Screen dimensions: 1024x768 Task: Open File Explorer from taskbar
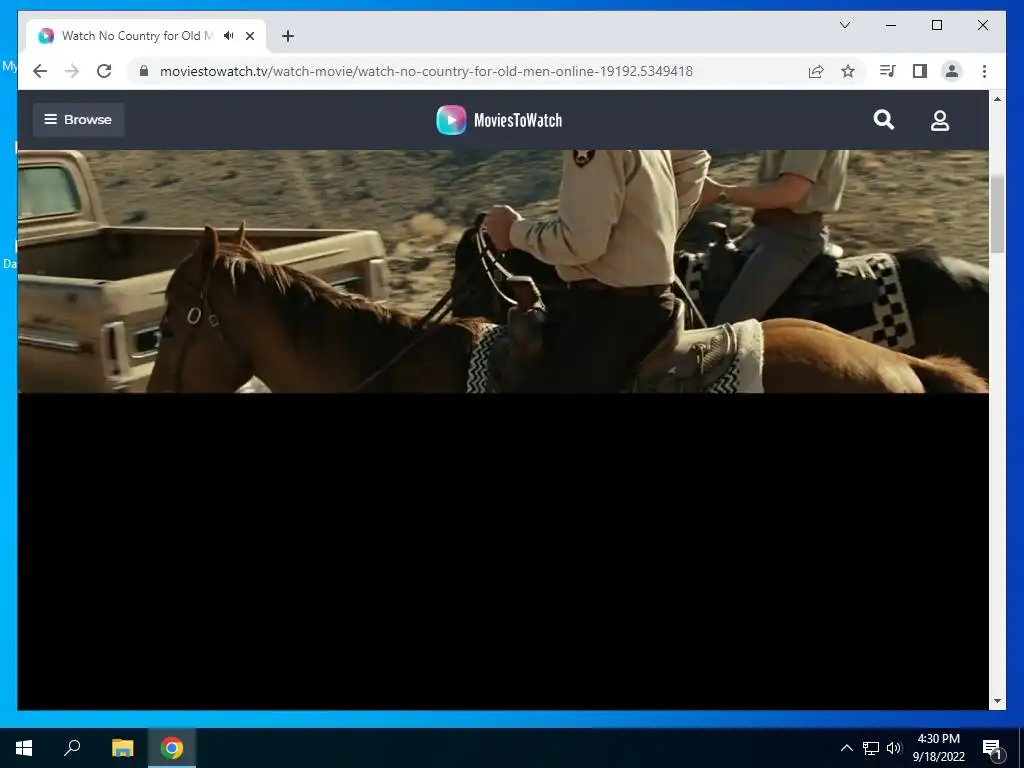[122, 748]
